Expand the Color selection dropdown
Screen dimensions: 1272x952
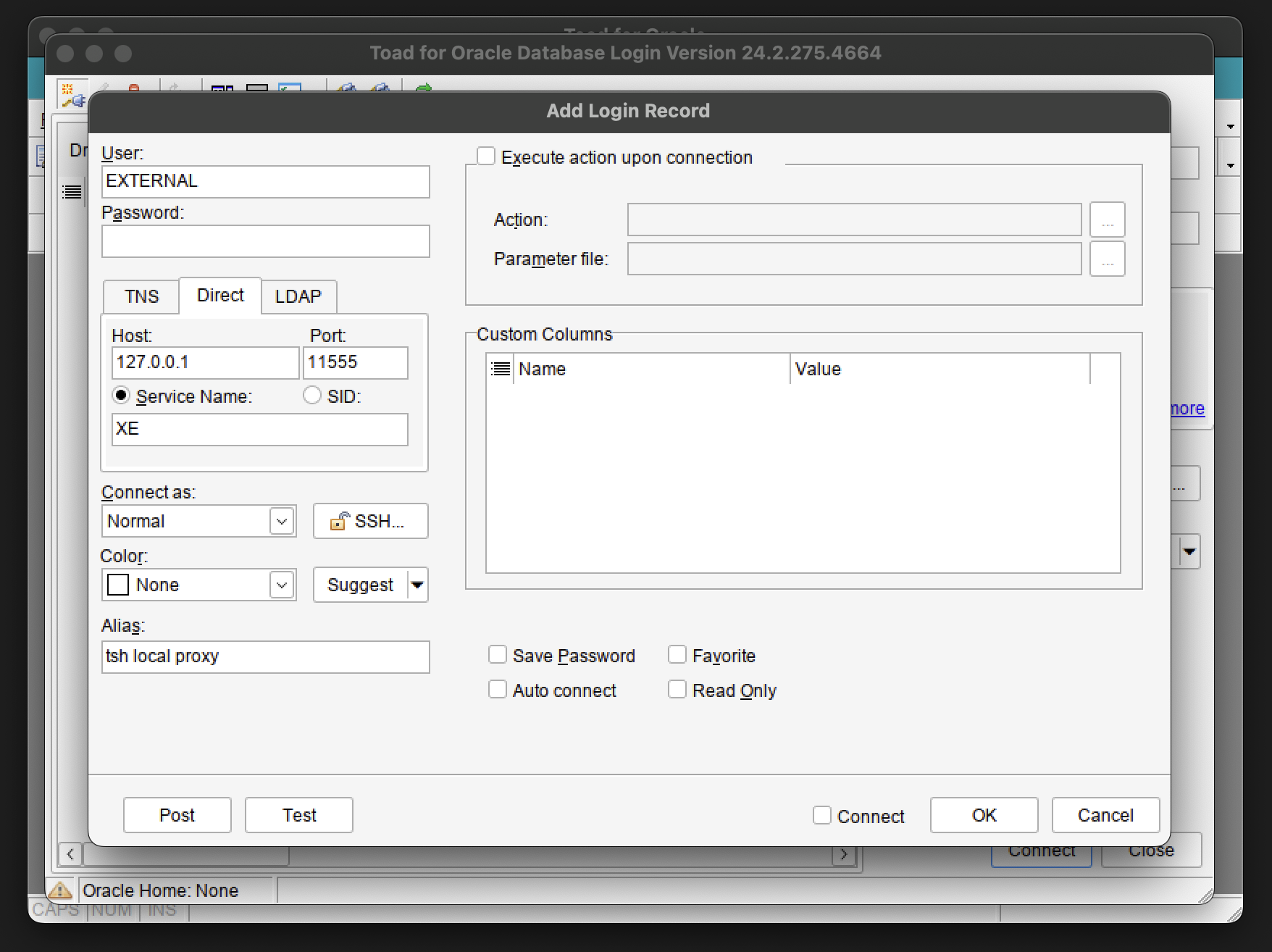281,585
